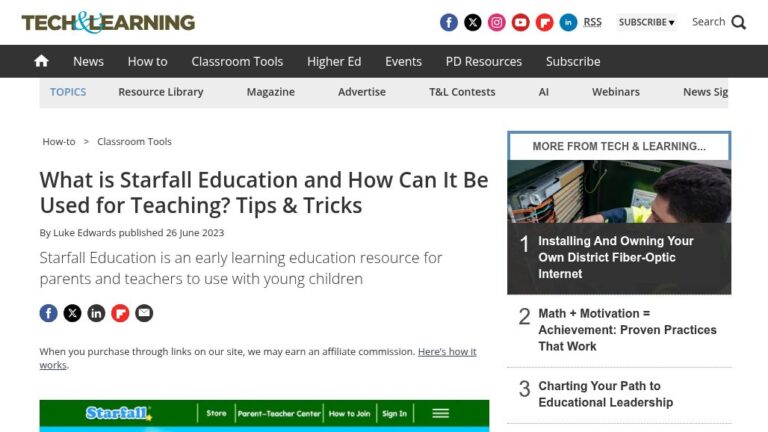This screenshot has height=432, width=768.
Task: Click the Starfall website screenshot image
Action: pyautogui.click(x=264, y=416)
